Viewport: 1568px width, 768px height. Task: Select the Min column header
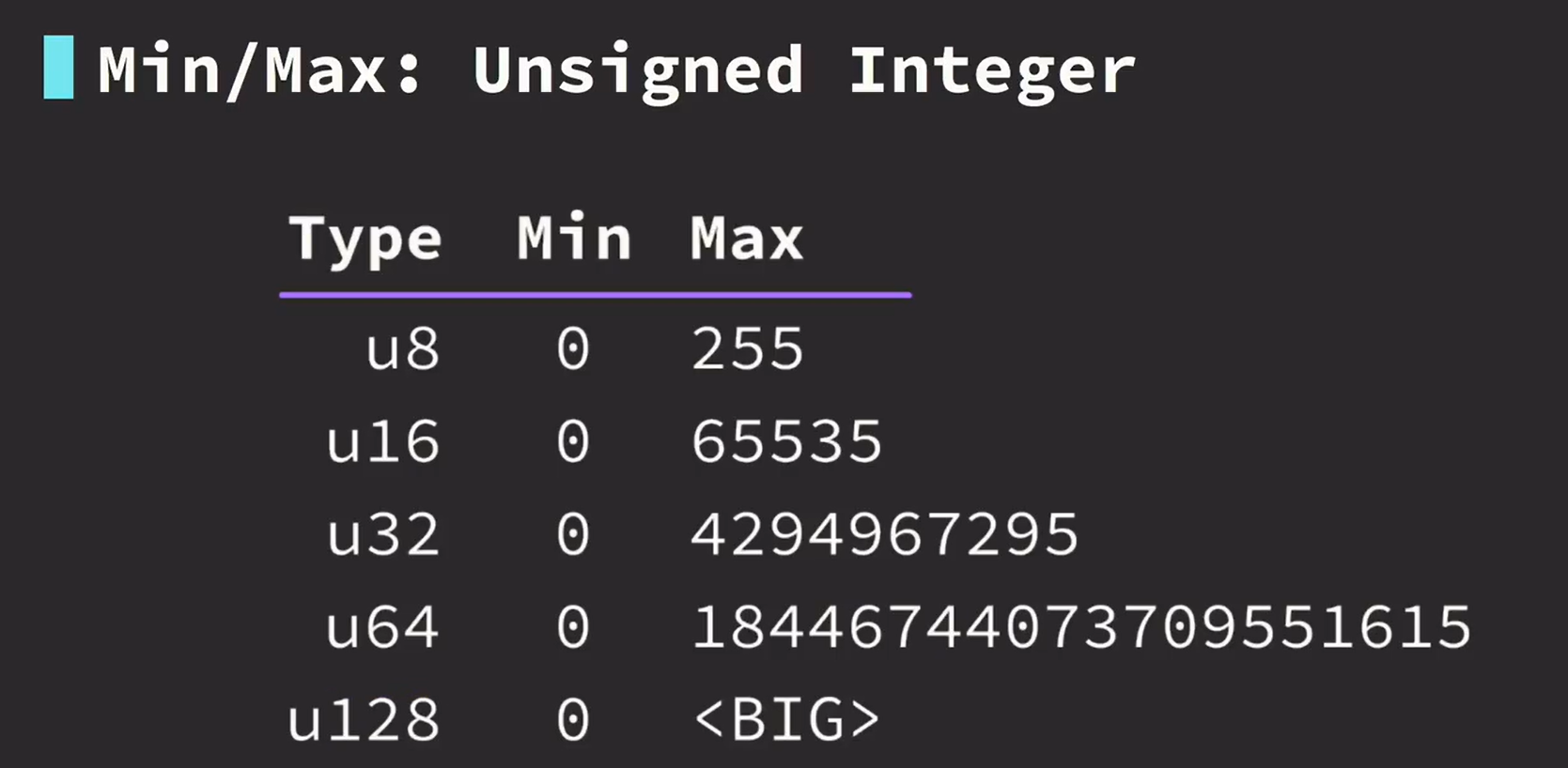click(x=573, y=238)
